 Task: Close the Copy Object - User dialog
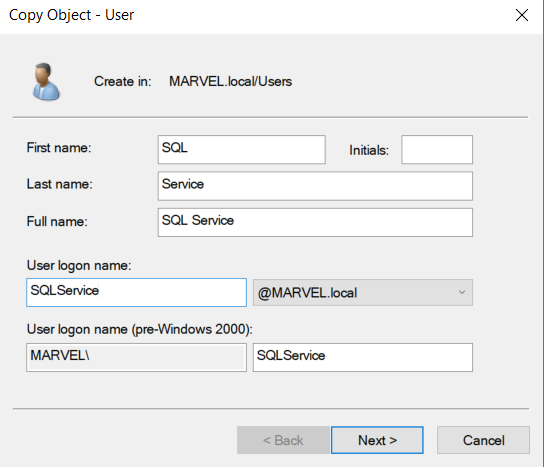click(x=522, y=15)
